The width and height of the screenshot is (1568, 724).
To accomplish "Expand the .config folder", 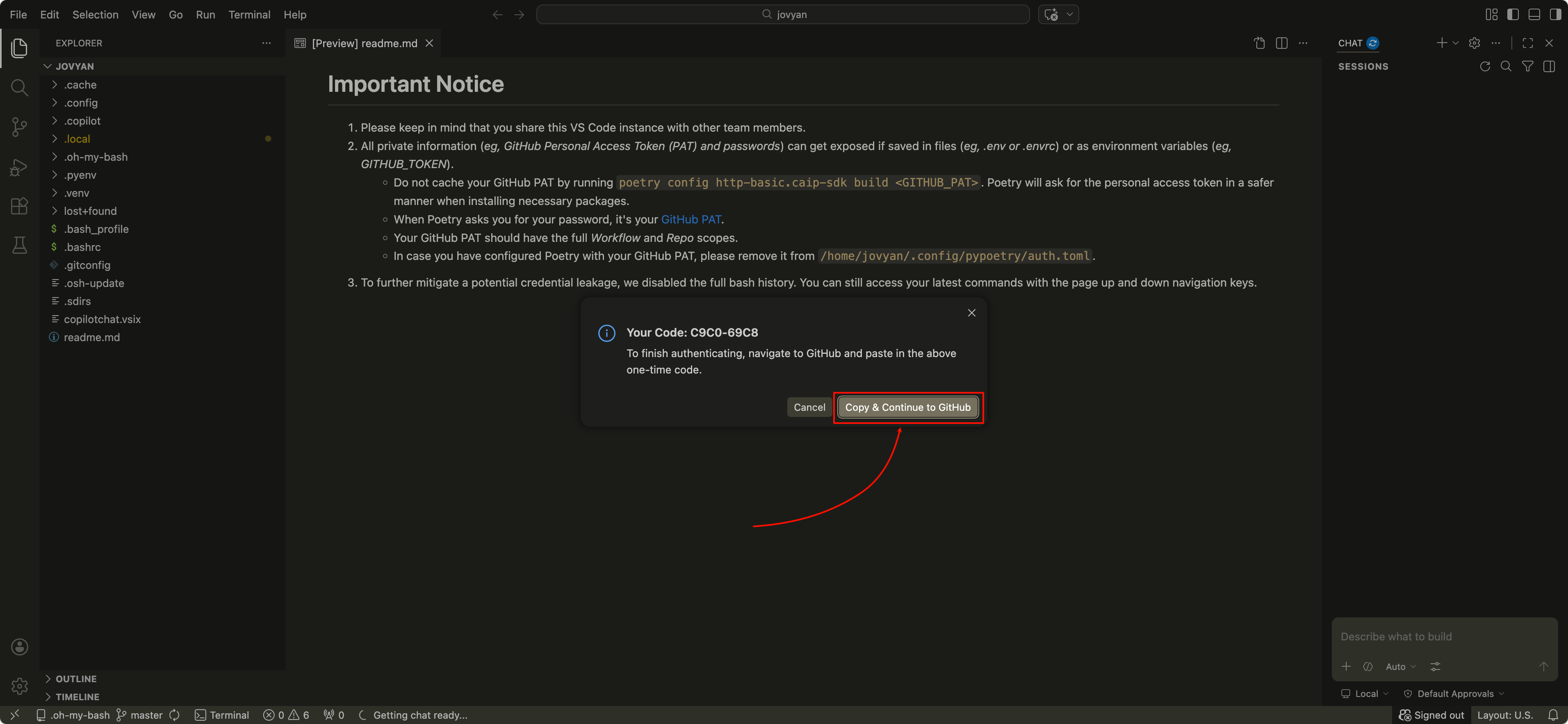I will [162, 103].
